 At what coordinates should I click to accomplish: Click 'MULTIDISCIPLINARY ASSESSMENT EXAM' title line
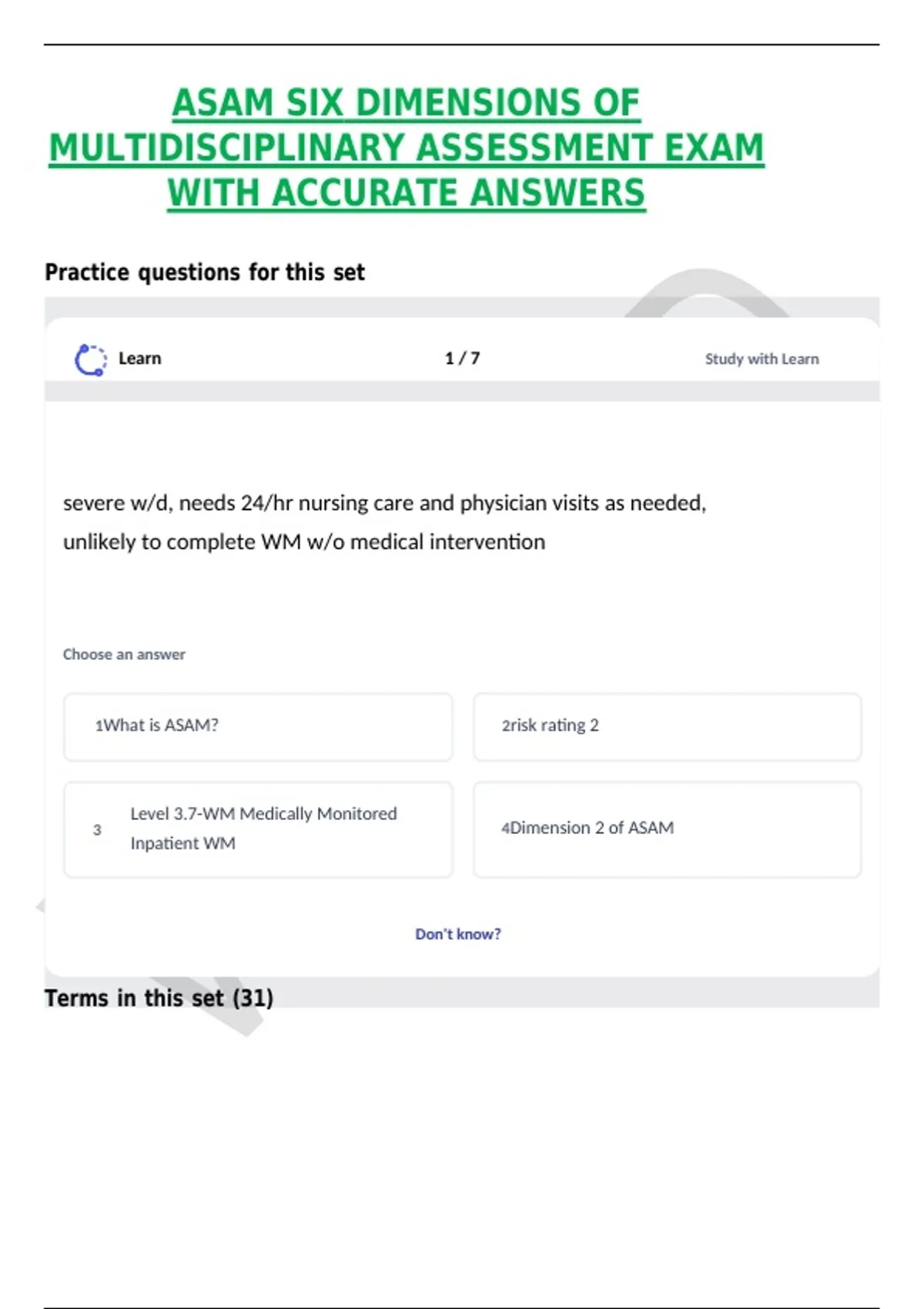pyautogui.click(x=406, y=148)
